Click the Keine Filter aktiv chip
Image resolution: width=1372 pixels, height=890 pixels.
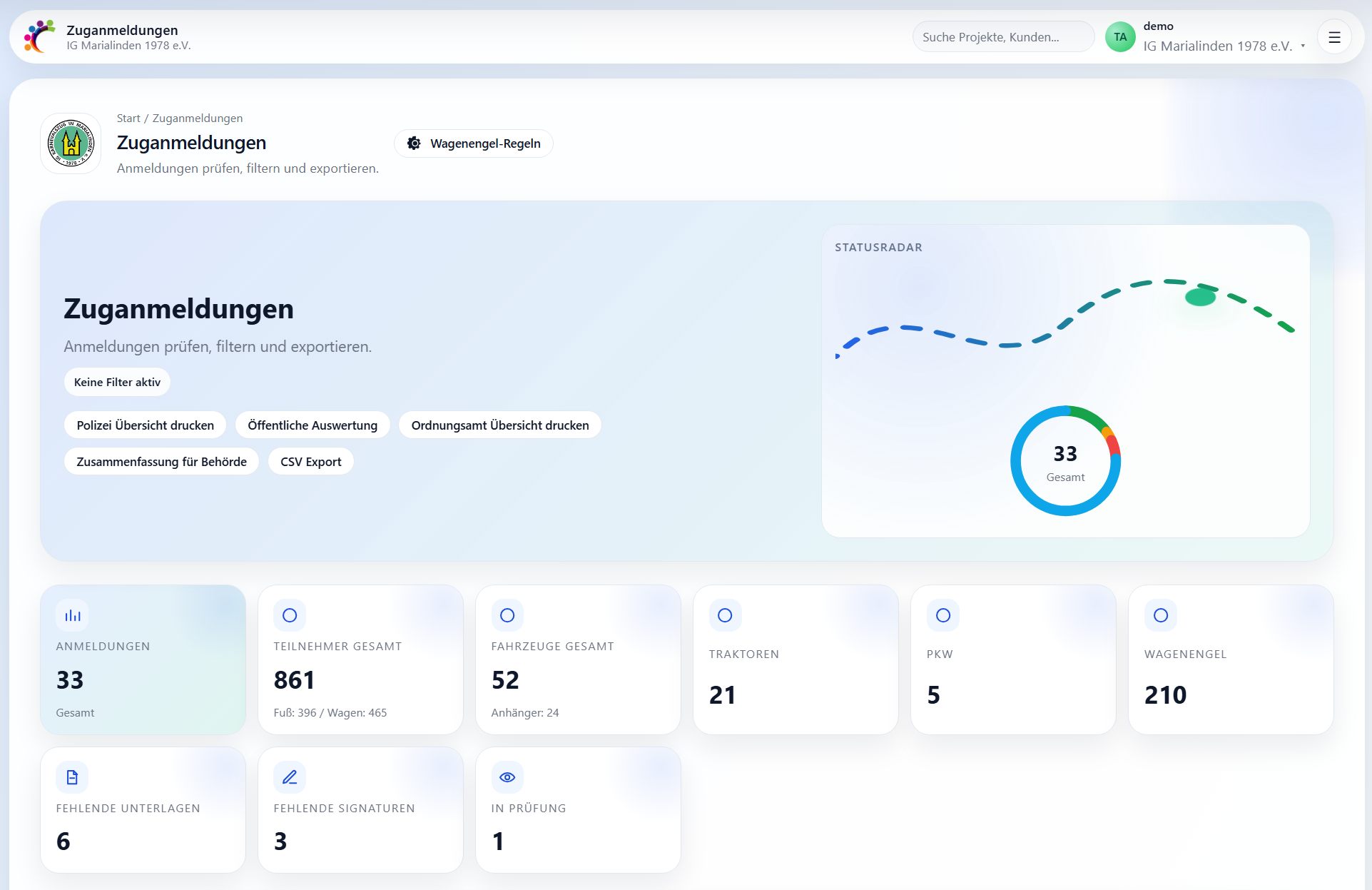117,382
